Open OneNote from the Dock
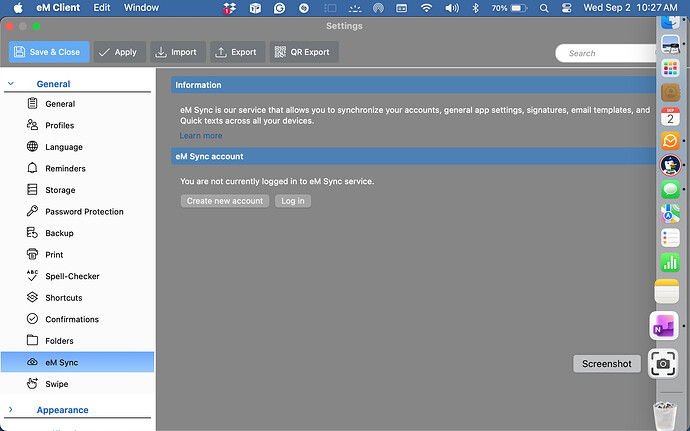 [x=664, y=326]
